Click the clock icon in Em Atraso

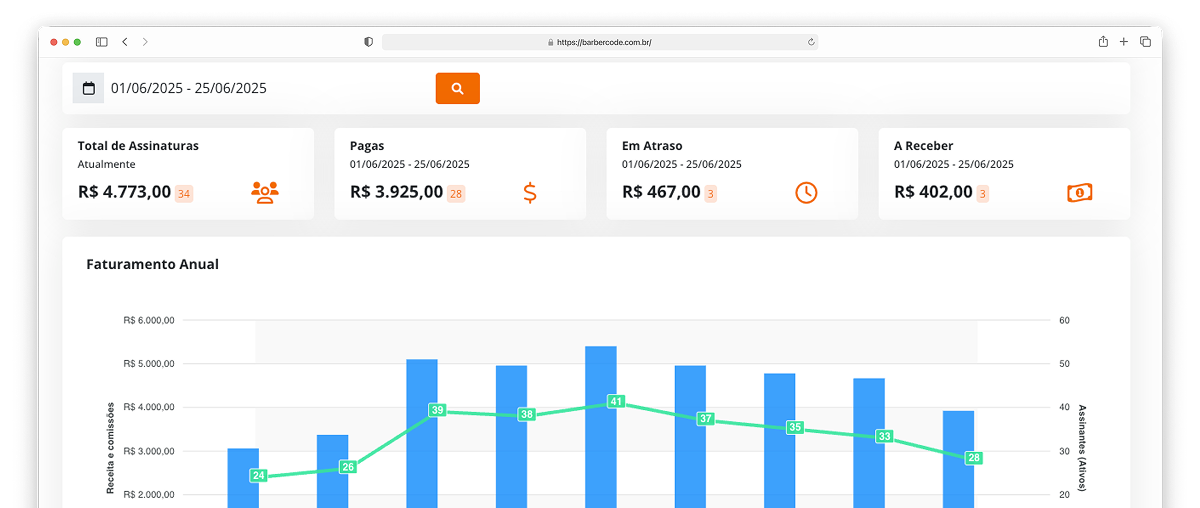point(806,192)
